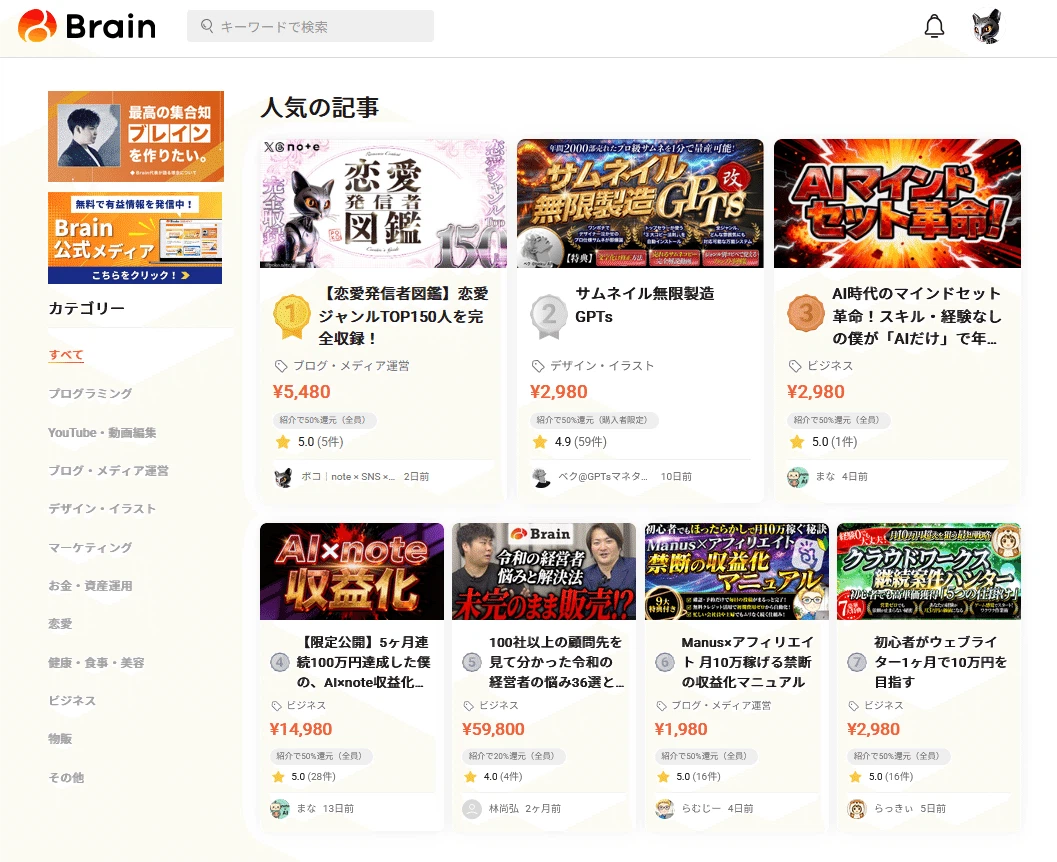Select the すべて category

66,355
